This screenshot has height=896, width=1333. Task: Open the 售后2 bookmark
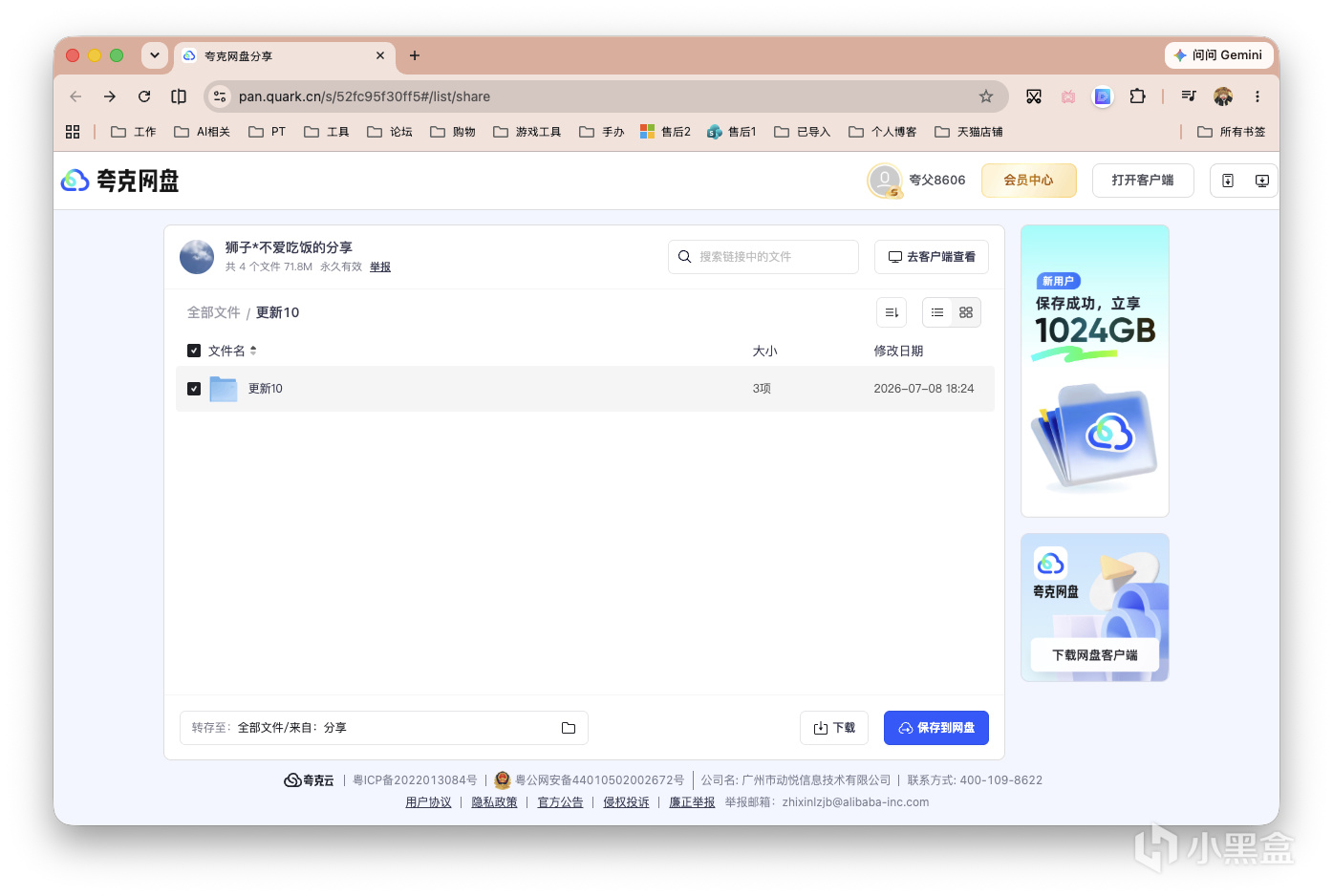coord(665,132)
